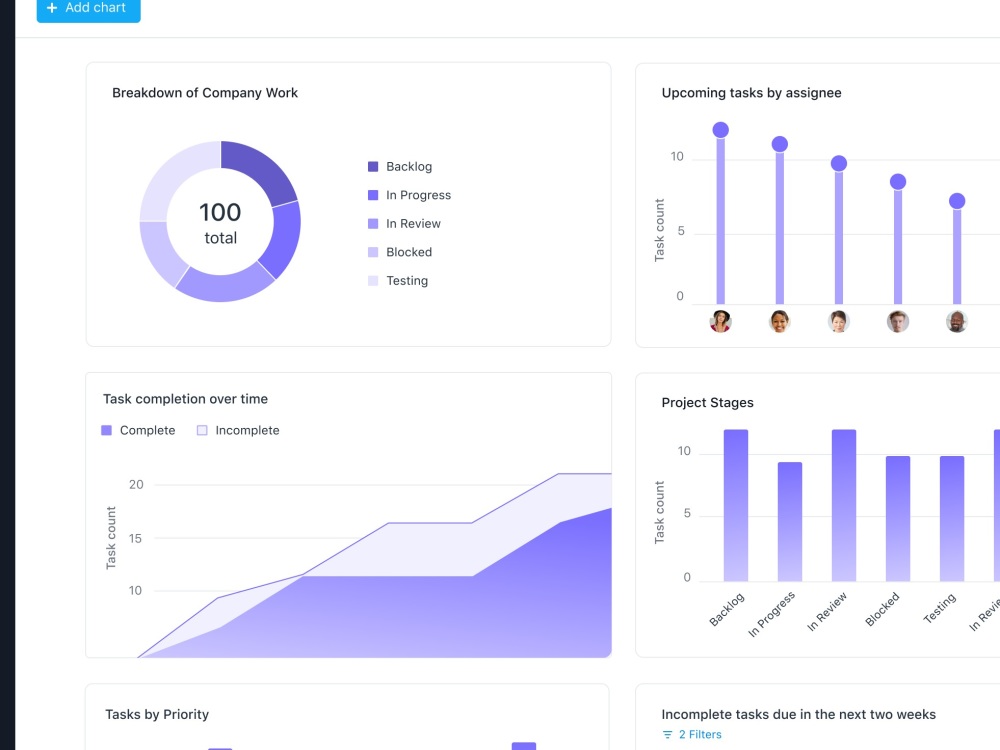Select the Blocked legend swatch

[373, 252]
